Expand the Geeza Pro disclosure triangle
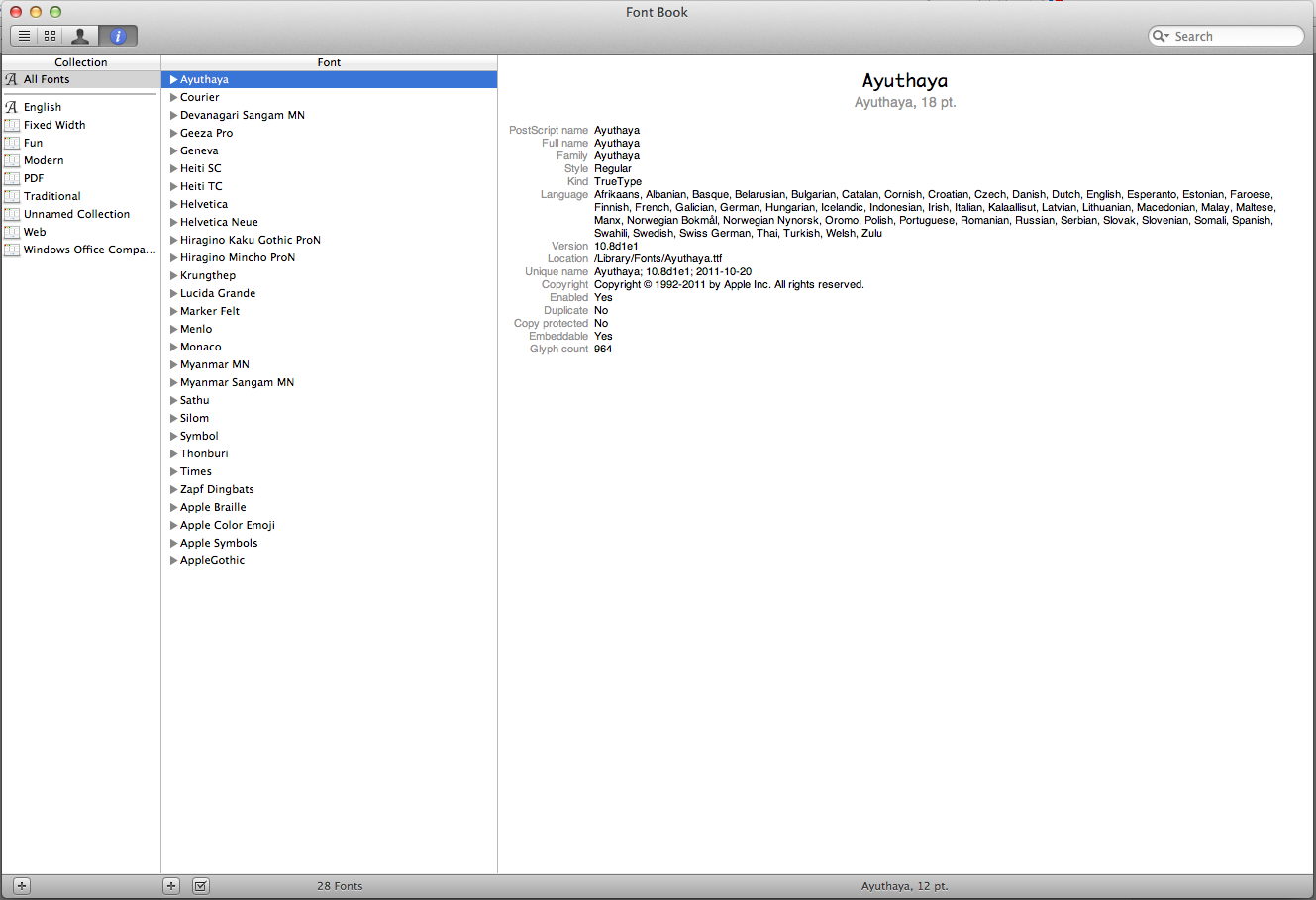 pos(173,133)
